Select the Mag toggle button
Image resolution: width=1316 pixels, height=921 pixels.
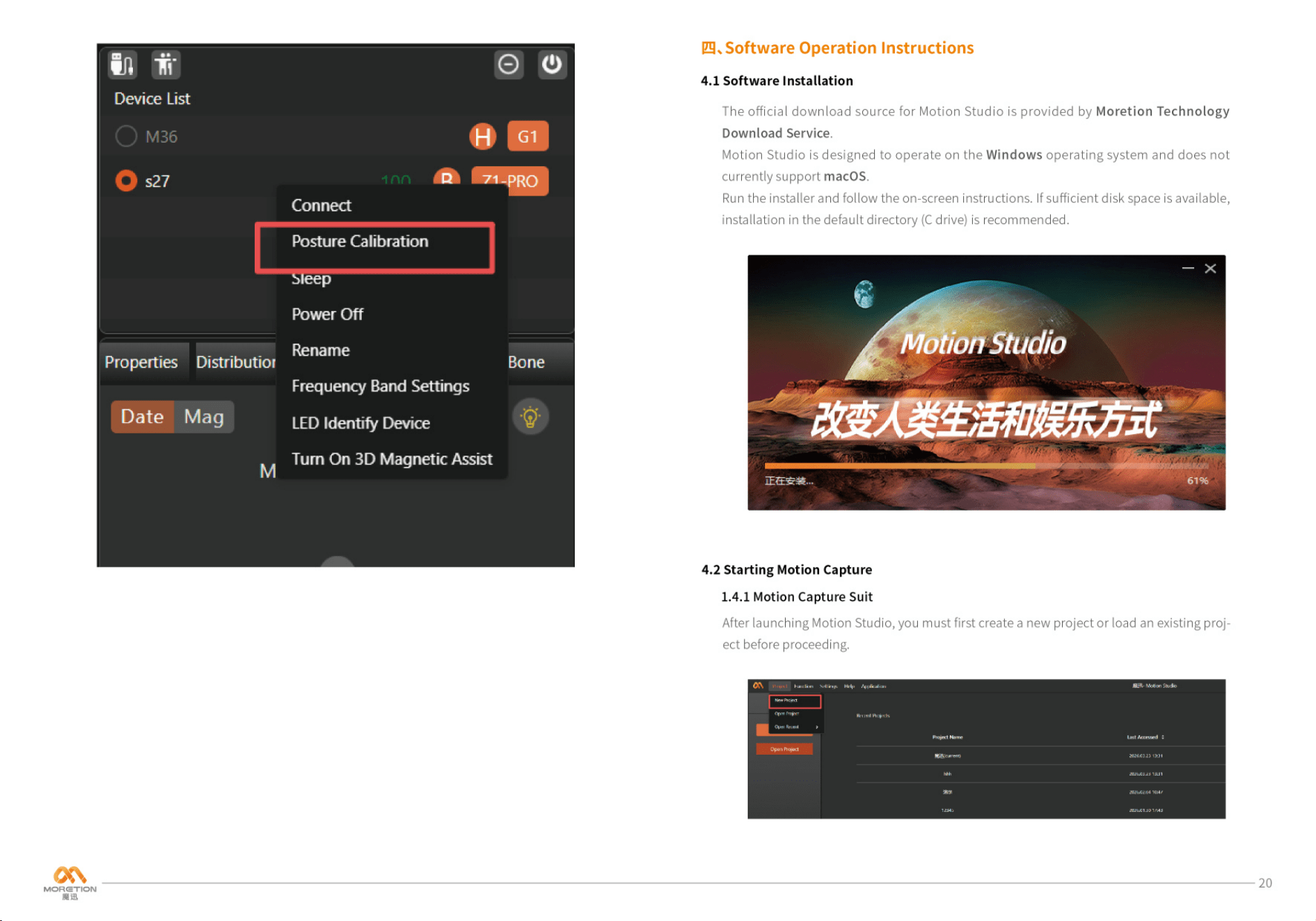click(204, 417)
